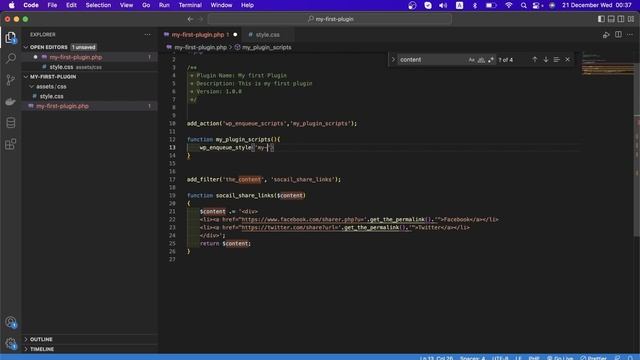Open the Run menu

point(164,5)
